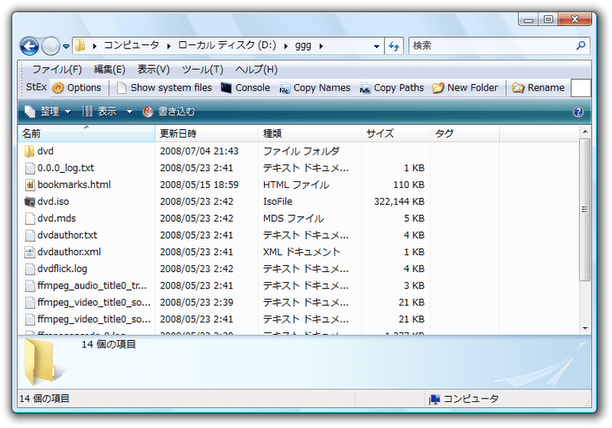Sort by 更新日時 column header
This screenshot has width=612, height=428.
206,133
